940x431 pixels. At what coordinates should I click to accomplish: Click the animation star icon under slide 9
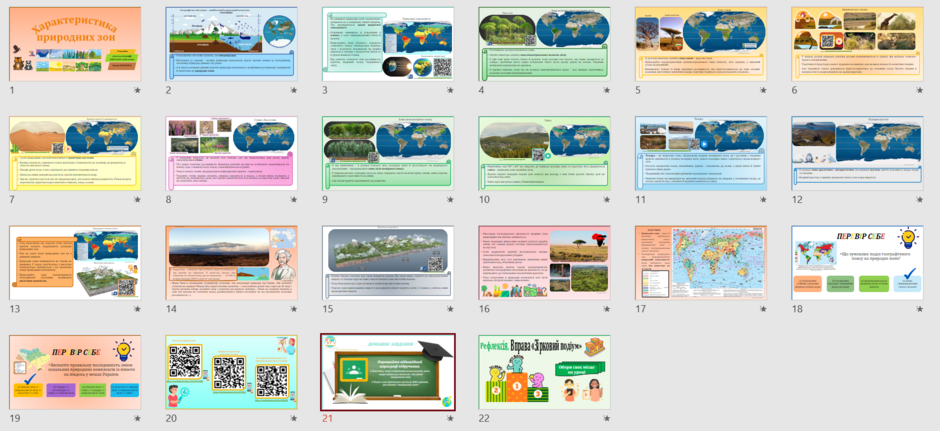click(x=450, y=200)
